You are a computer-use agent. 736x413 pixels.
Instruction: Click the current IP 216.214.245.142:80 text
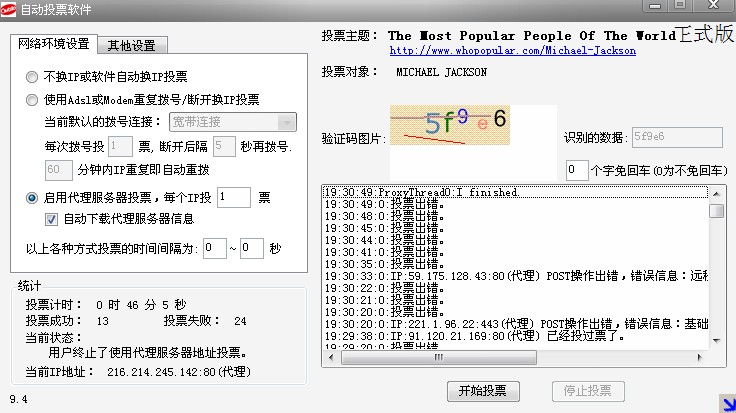pyautogui.click(x=178, y=372)
